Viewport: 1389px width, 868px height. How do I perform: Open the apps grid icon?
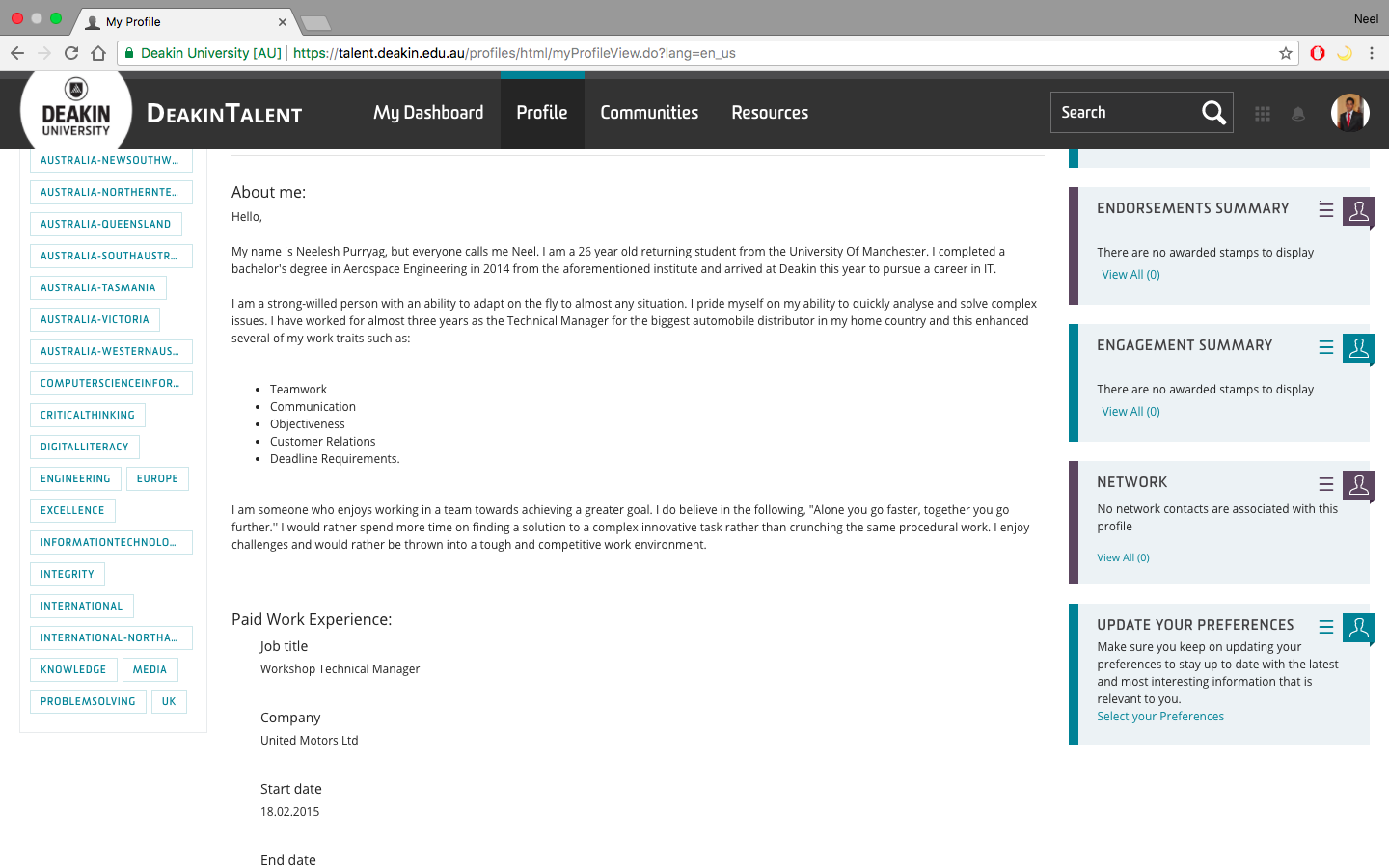[1263, 114]
